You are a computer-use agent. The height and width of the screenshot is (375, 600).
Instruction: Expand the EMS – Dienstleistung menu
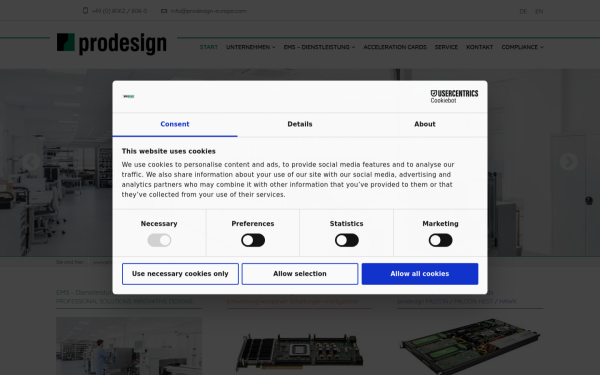click(320, 47)
